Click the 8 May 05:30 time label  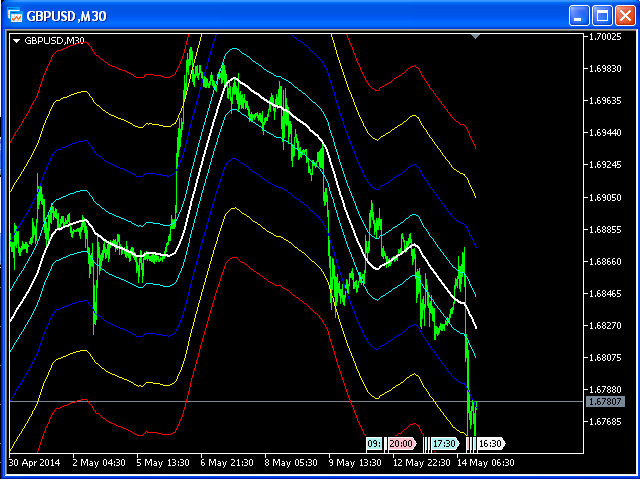tap(291, 463)
